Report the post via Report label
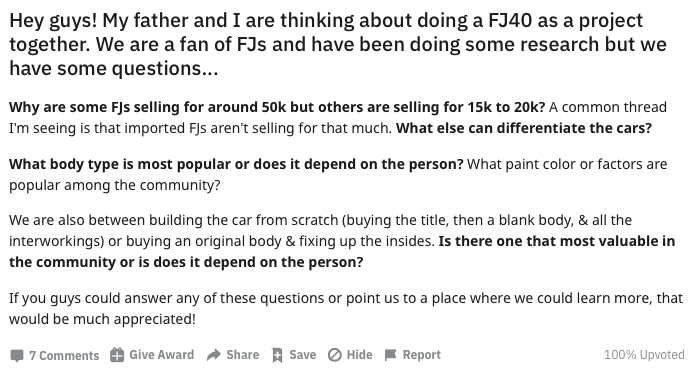 click(x=421, y=355)
